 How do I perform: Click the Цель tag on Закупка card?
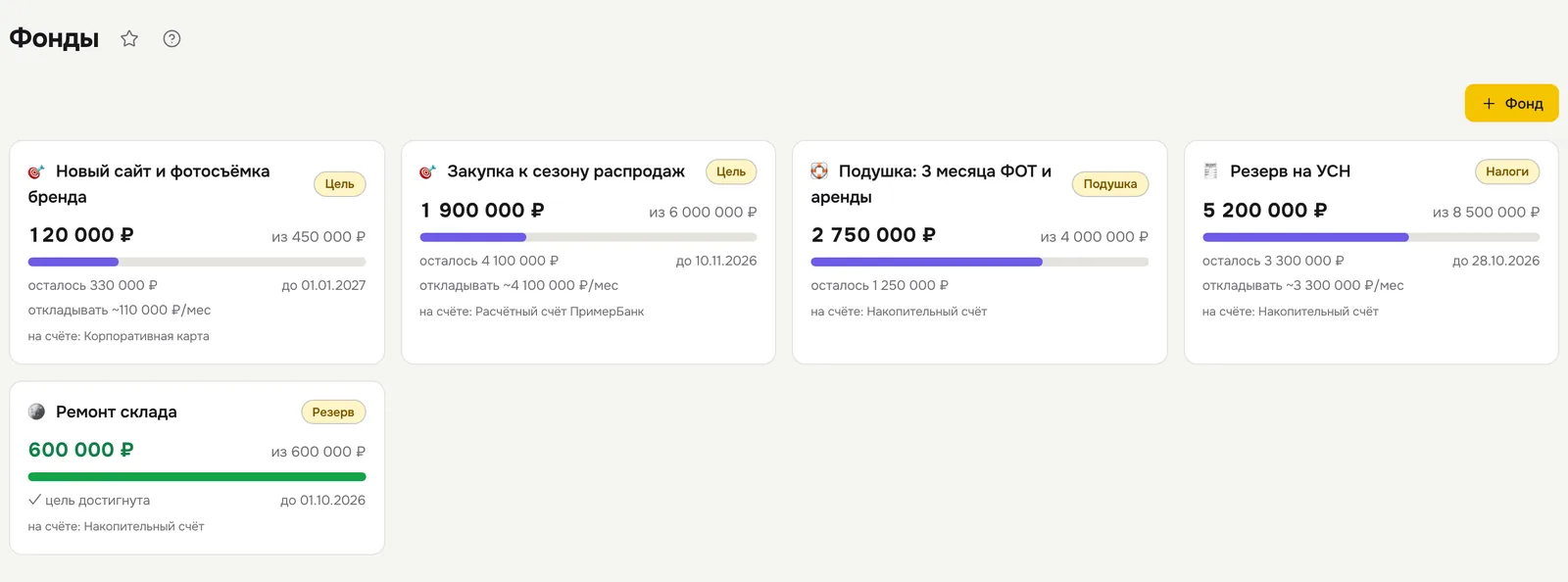[x=731, y=171]
